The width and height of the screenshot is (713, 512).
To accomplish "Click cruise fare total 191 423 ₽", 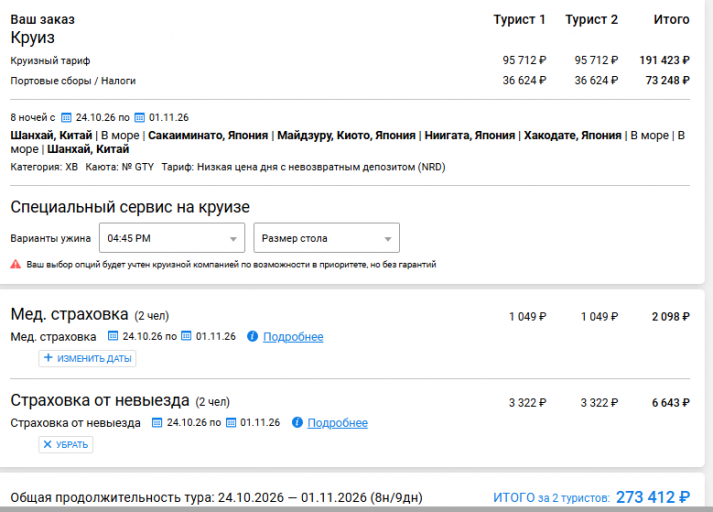I will (x=664, y=60).
